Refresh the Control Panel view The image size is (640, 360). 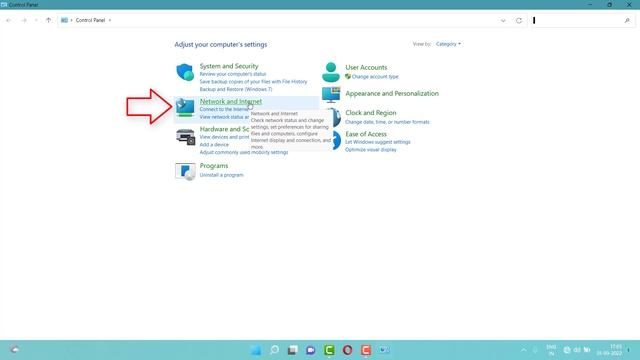(519, 20)
